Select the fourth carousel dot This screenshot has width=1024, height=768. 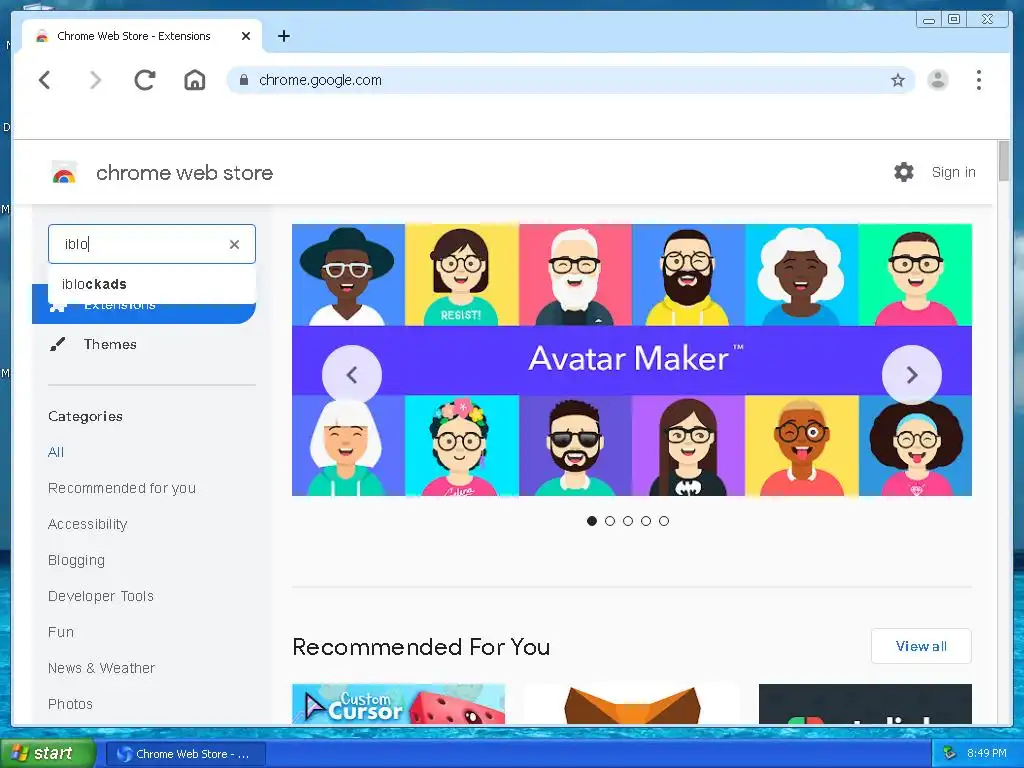point(646,520)
